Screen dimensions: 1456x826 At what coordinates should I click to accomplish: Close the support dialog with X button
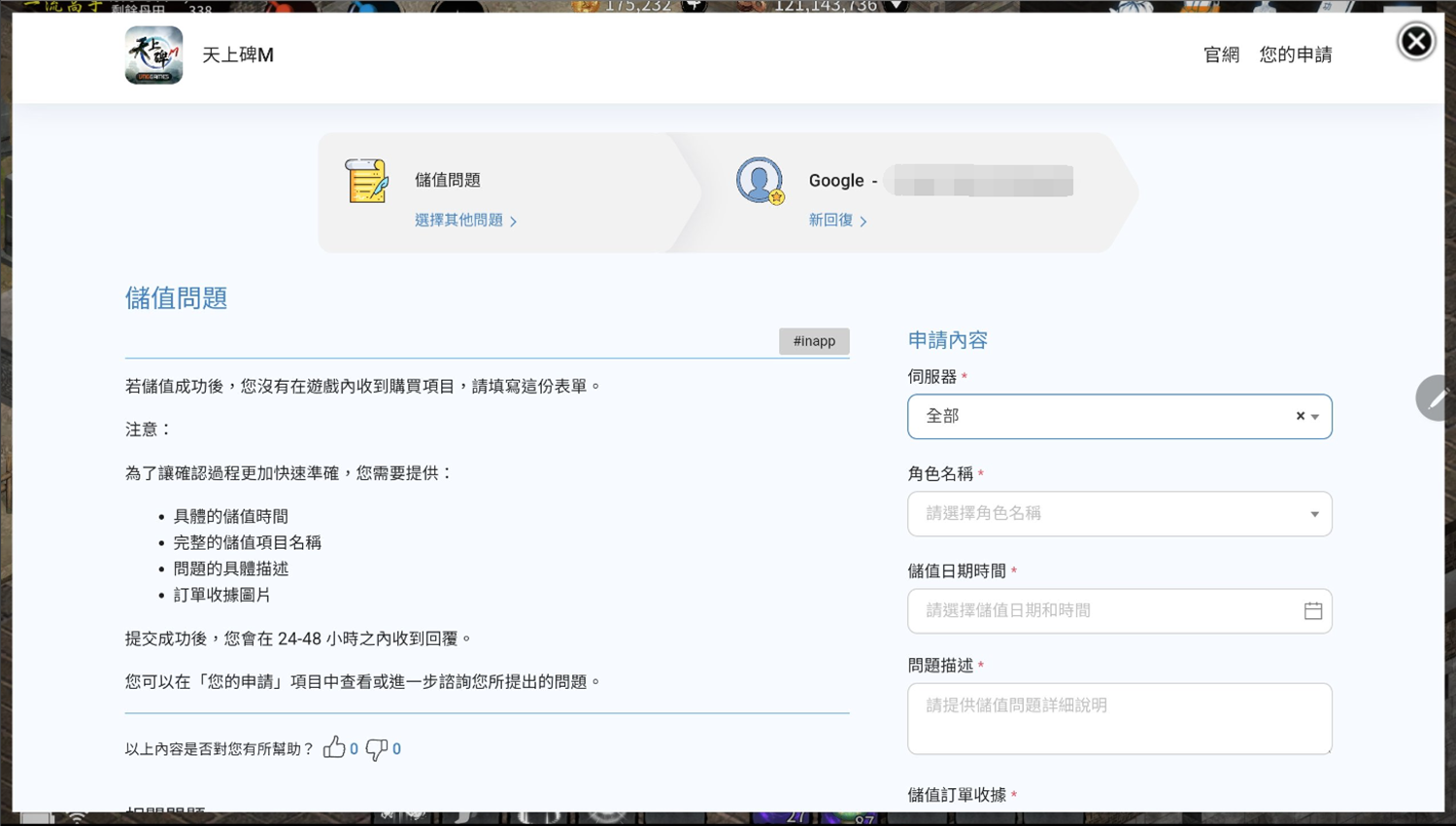pyautogui.click(x=1415, y=42)
